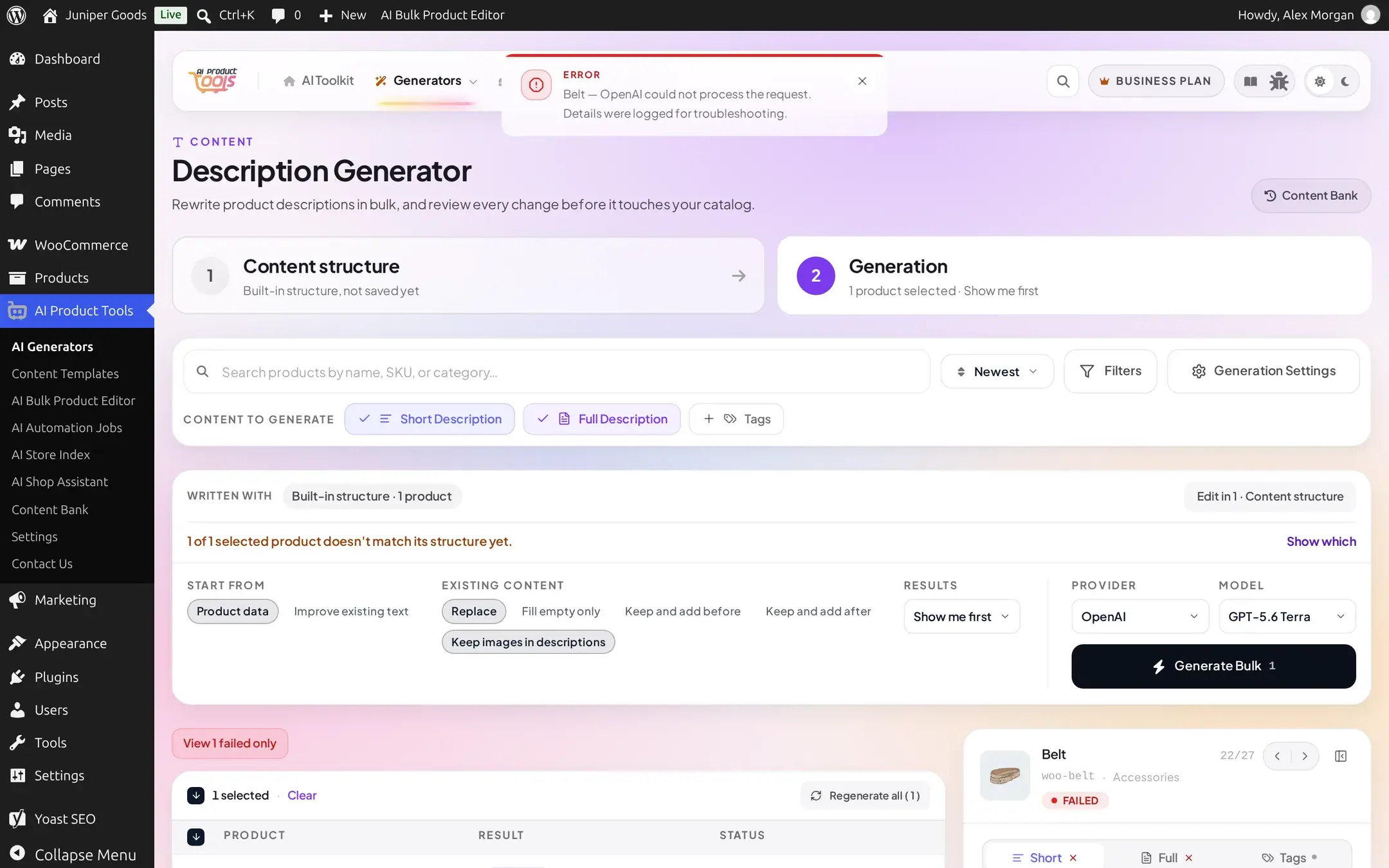The width and height of the screenshot is (1389, 868).
Task: Open the search icon in the plugin header
Action: 1063,81
